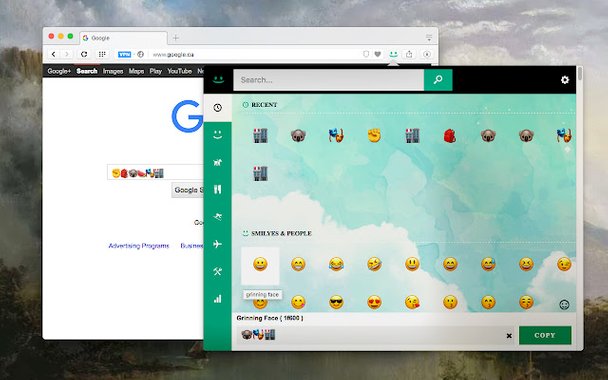Focus the emoji Search field

[328, 80]
